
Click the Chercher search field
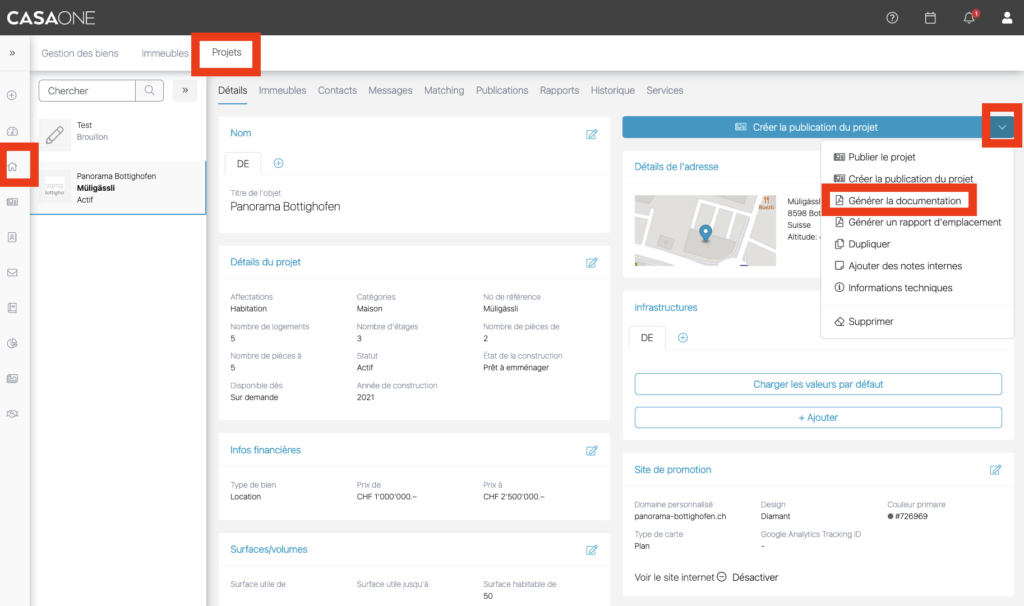point(88,91)
